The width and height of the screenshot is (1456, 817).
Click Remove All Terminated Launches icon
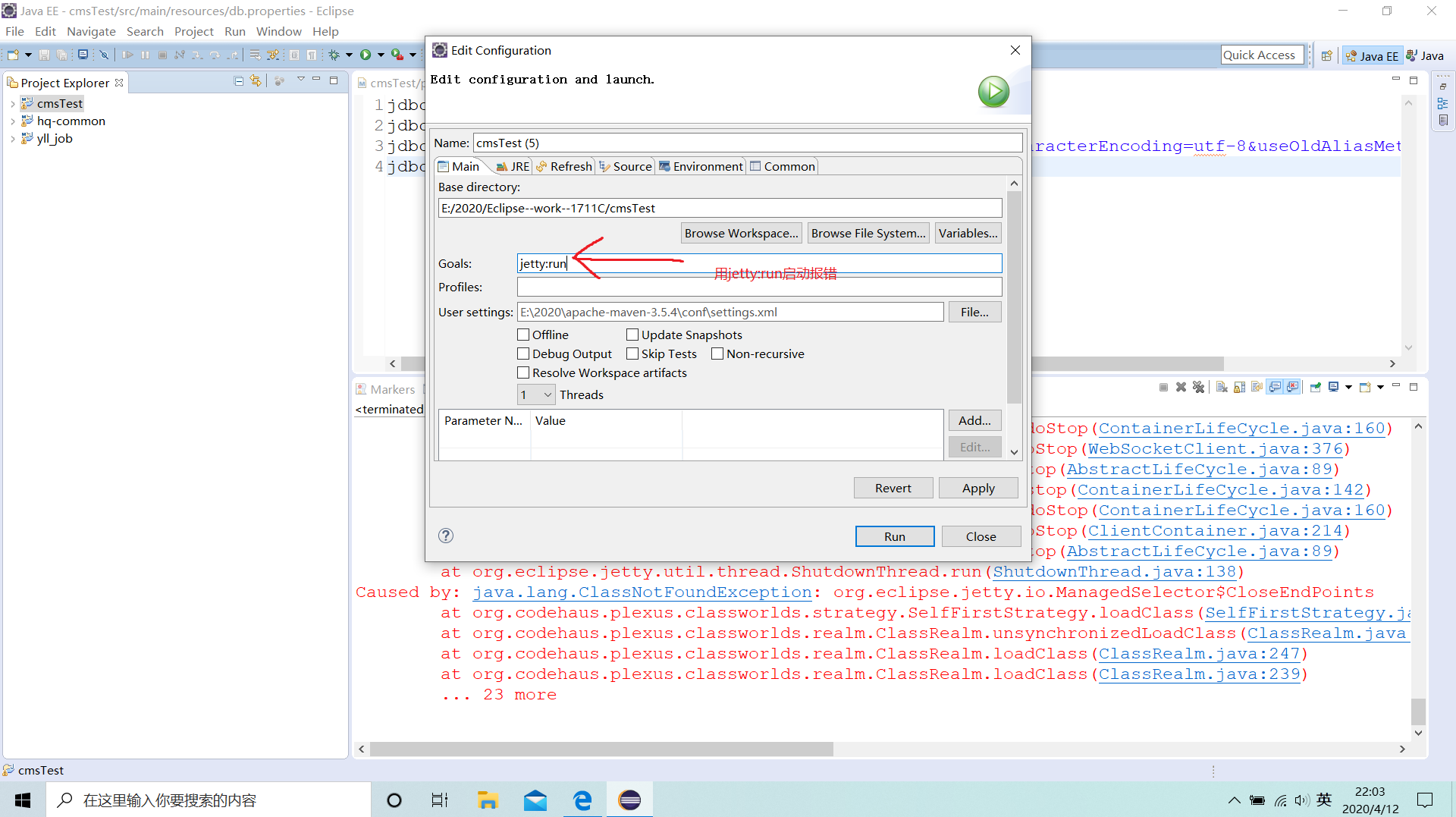click(1198, 387)
